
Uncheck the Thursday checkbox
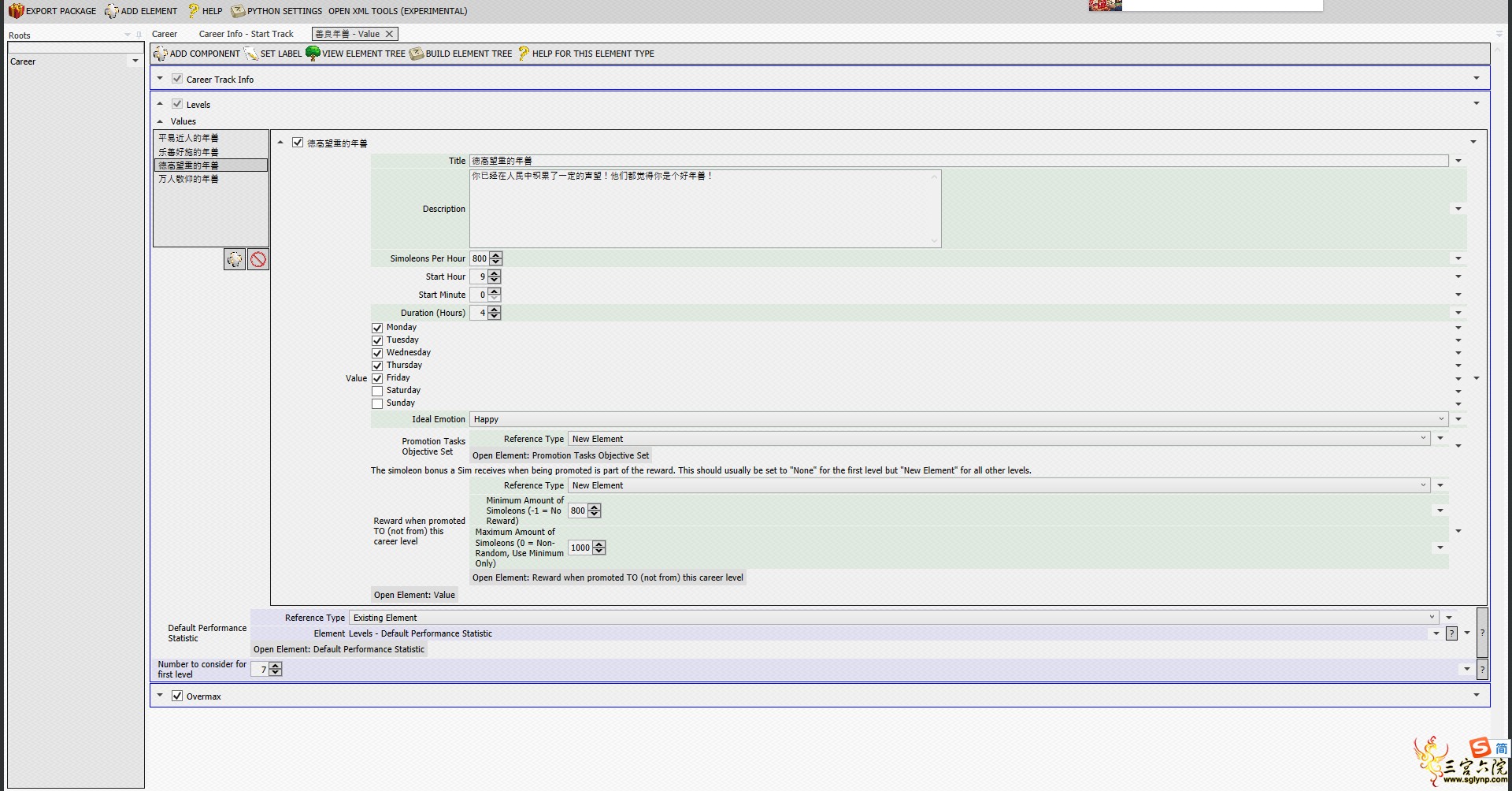(x=377, y=366)
